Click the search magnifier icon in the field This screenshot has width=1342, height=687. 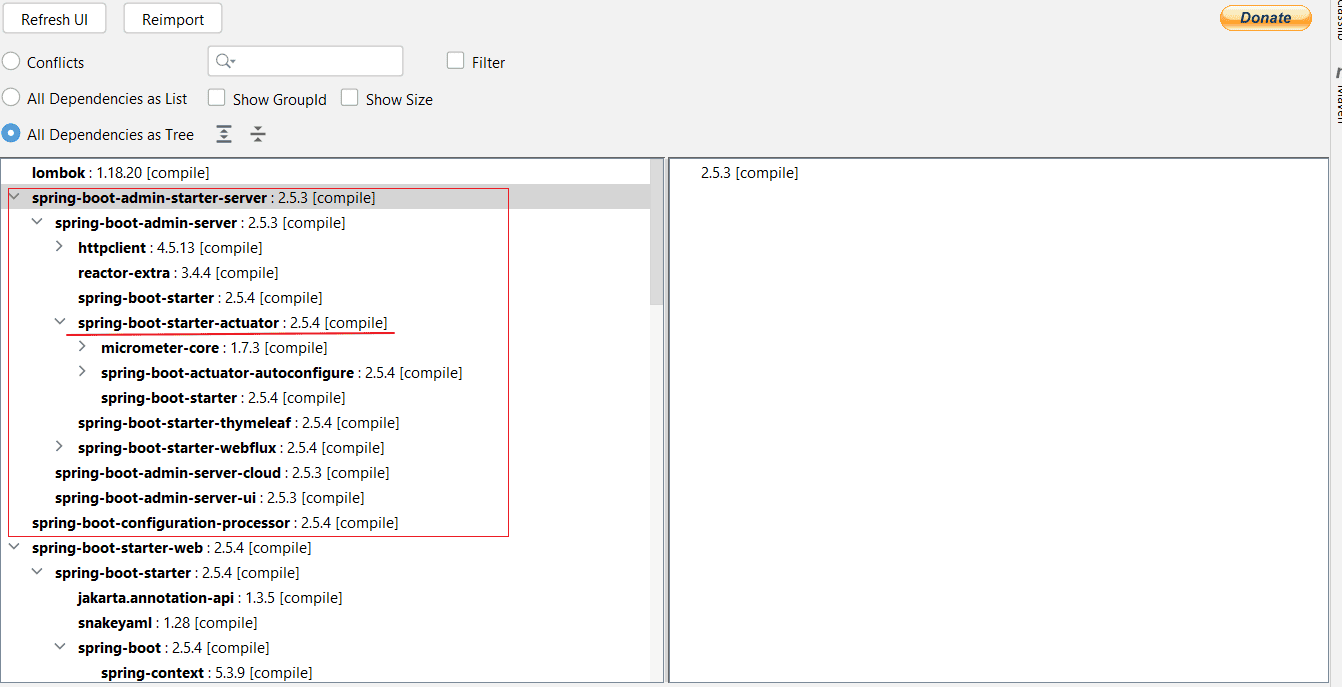click(225, 62)
